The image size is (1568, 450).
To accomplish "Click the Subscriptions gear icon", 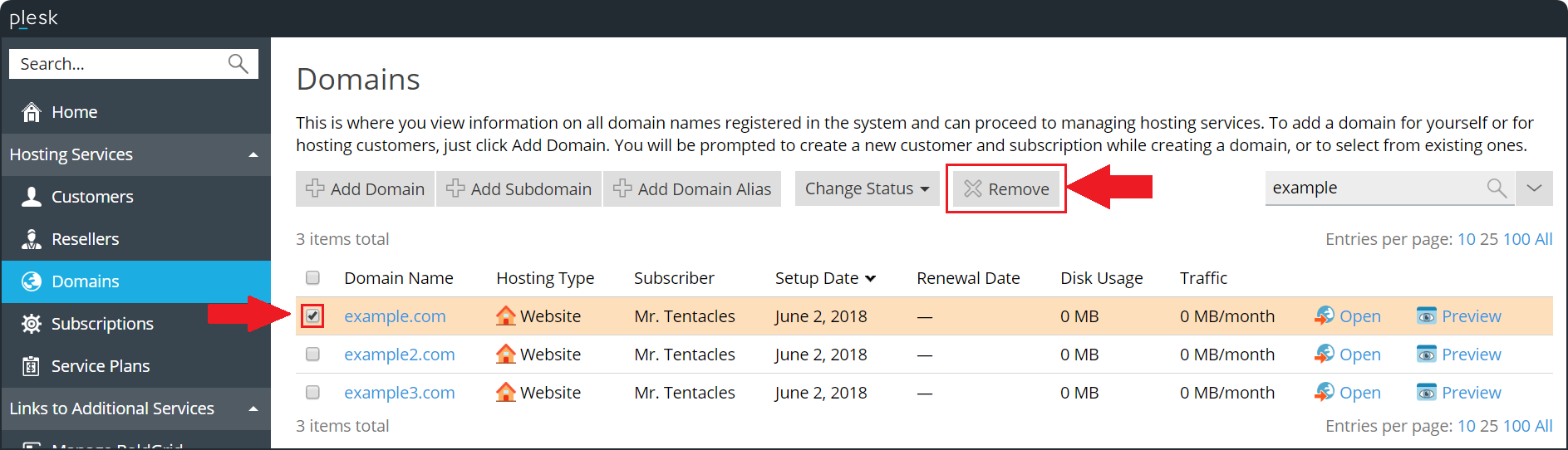I will tap(32, 324).
